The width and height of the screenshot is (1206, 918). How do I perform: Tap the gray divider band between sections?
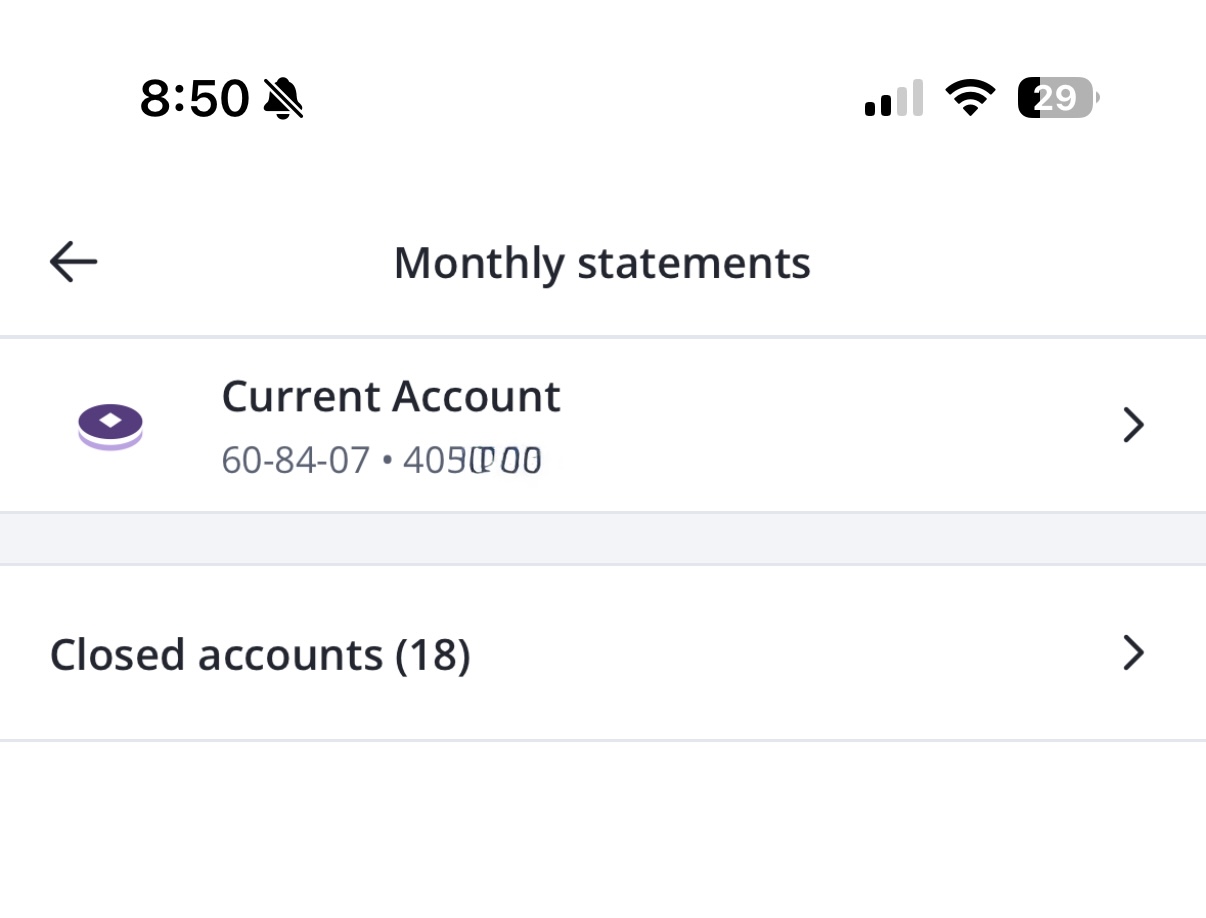pyautogui.click(x=603, y=539)
